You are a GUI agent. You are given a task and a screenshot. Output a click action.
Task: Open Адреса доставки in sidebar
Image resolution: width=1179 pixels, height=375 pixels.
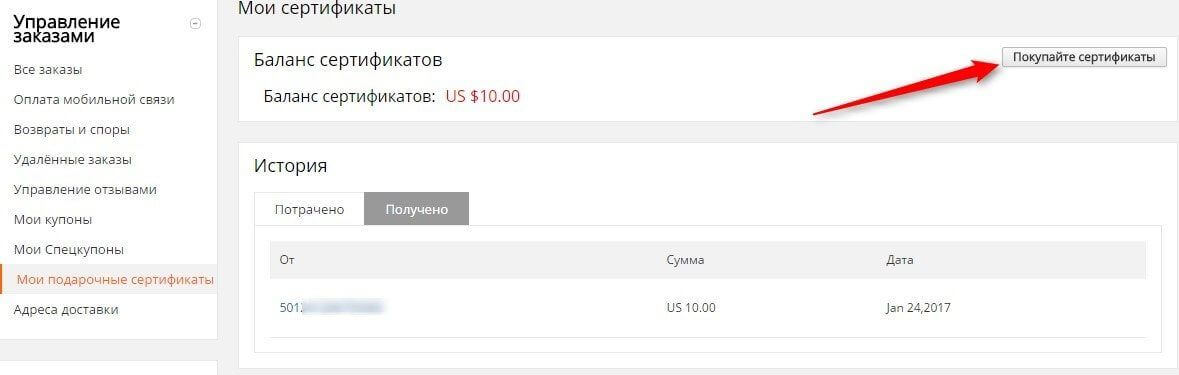tap(66, 310)
